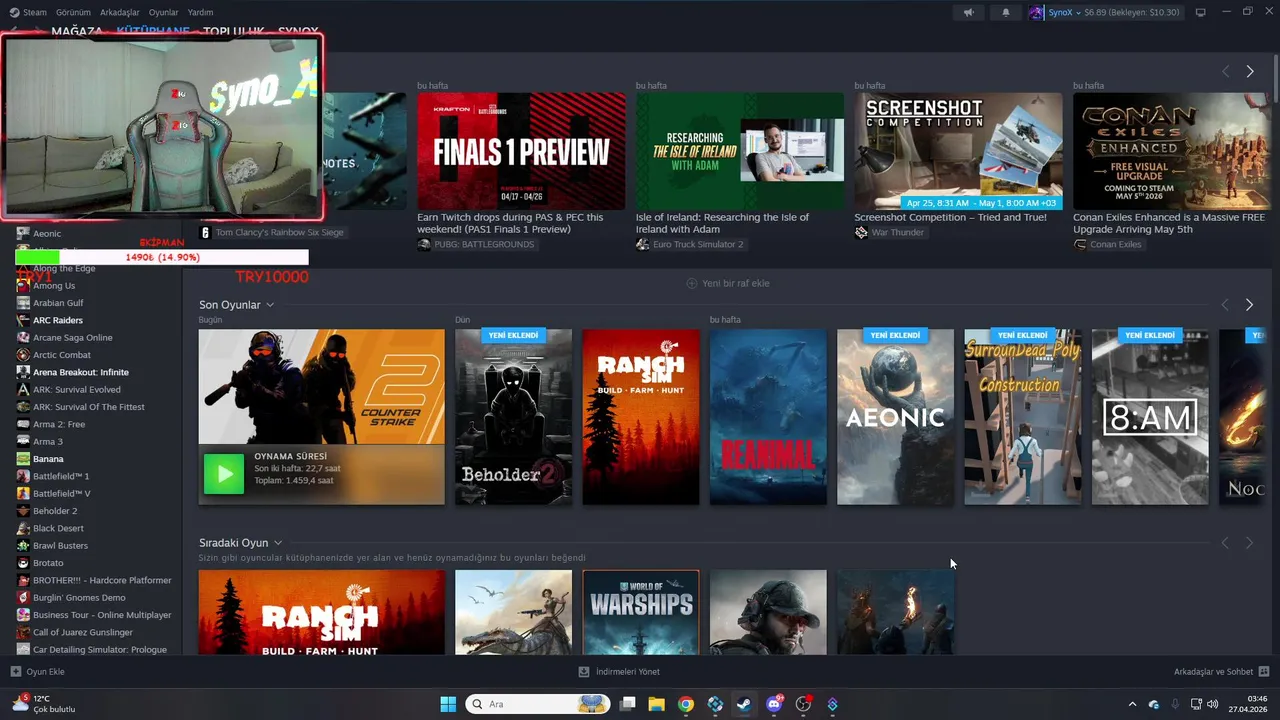Screen dimensions: 1280x720
Task: Open the REANIMAL game cover
Action: (x=768, y=417)
